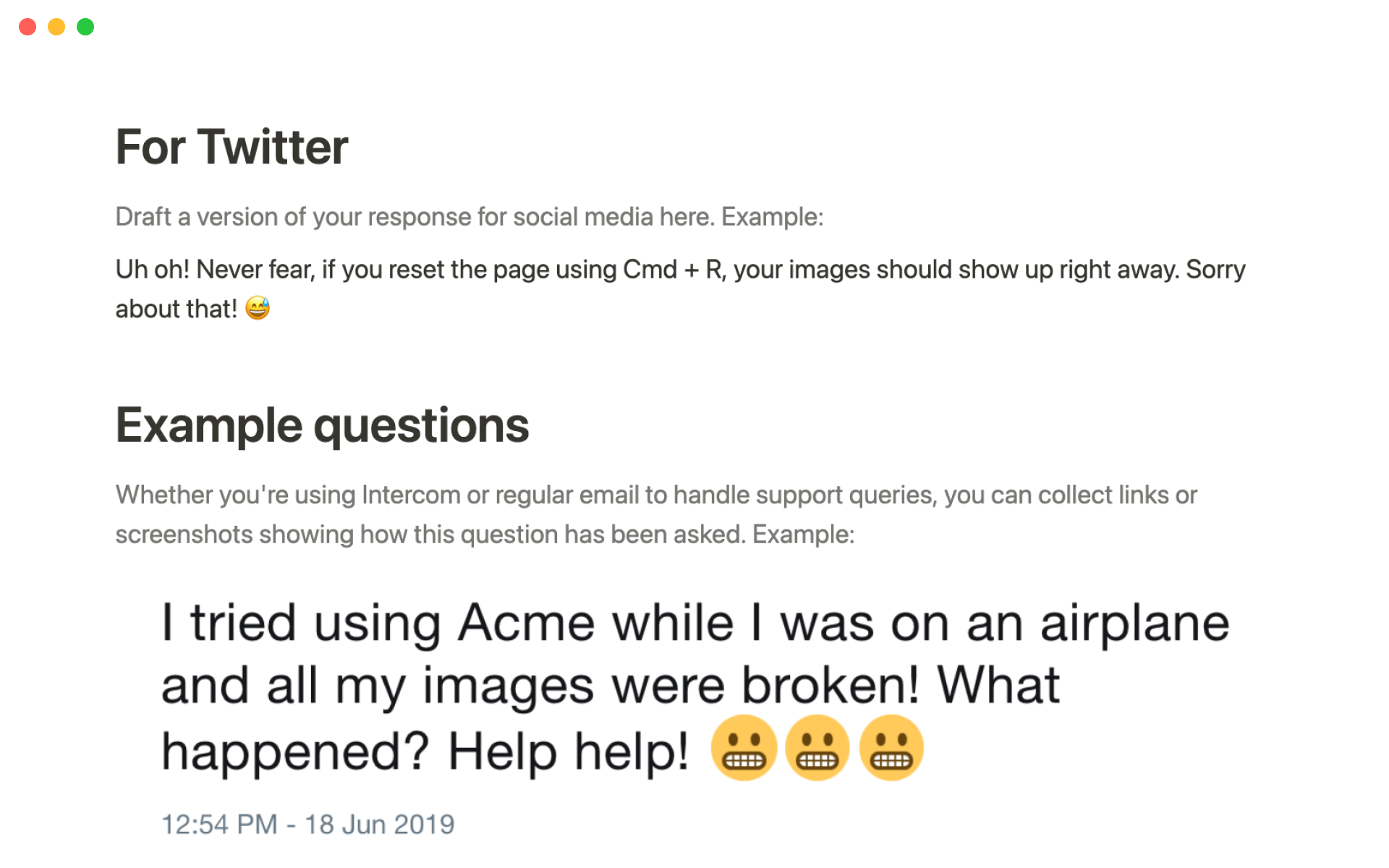
Task: Click the red close window button
Action: click(x=27, y=27)
